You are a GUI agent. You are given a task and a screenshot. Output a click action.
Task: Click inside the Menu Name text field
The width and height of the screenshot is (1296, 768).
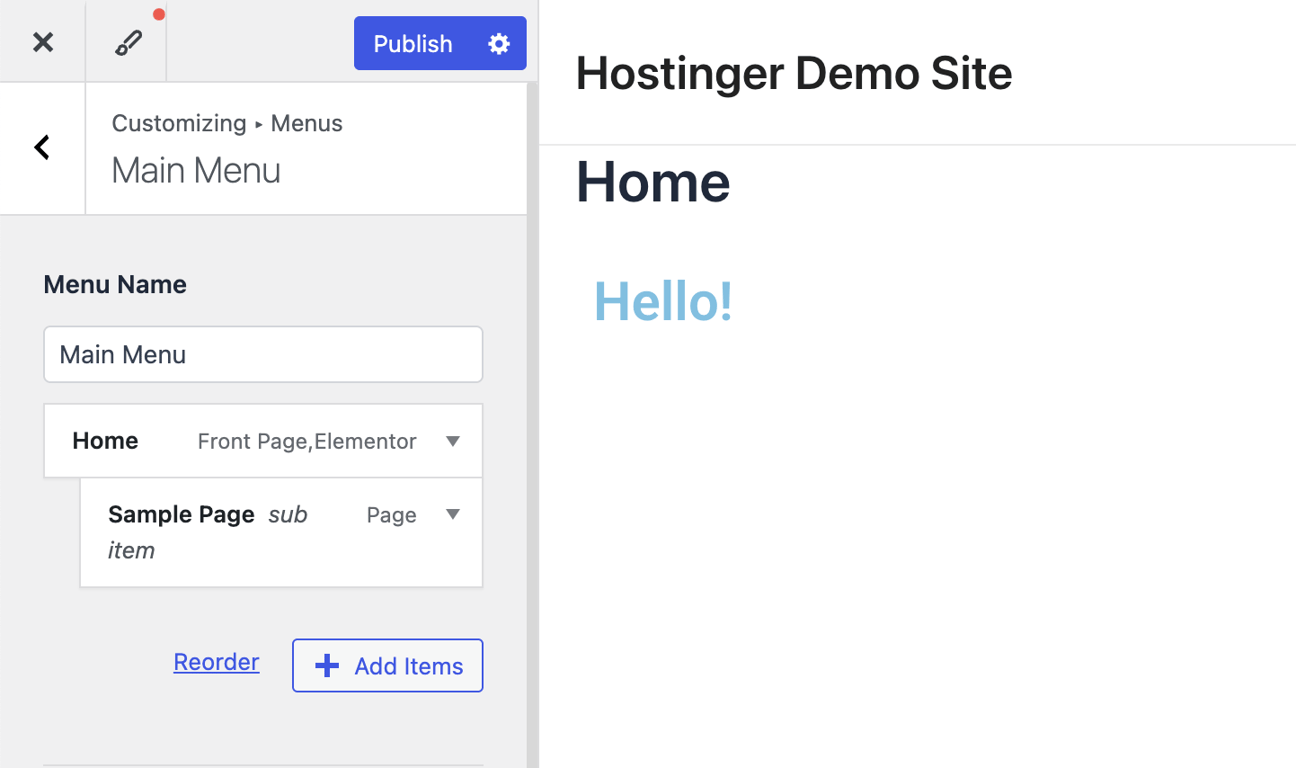(262, 354)
